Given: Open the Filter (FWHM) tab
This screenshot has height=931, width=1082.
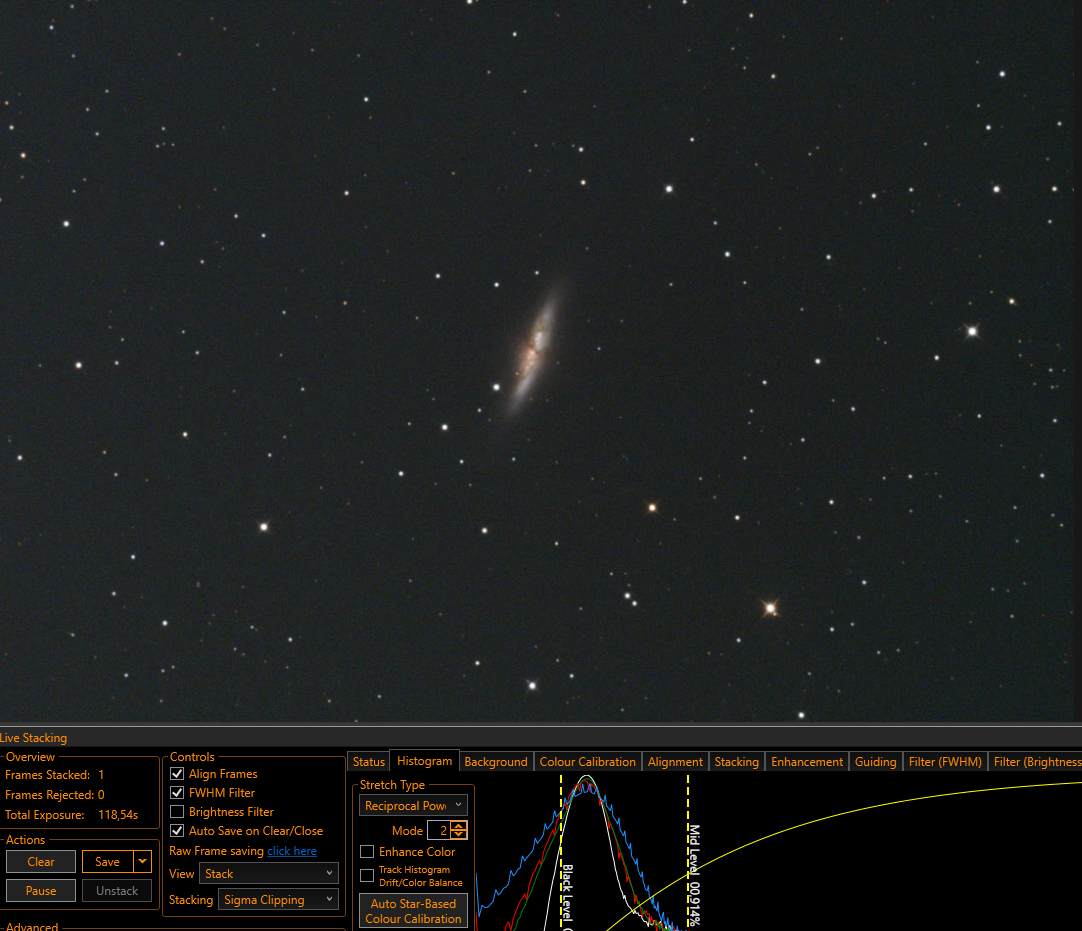Looking at the screenshot, I should (945, 762).
